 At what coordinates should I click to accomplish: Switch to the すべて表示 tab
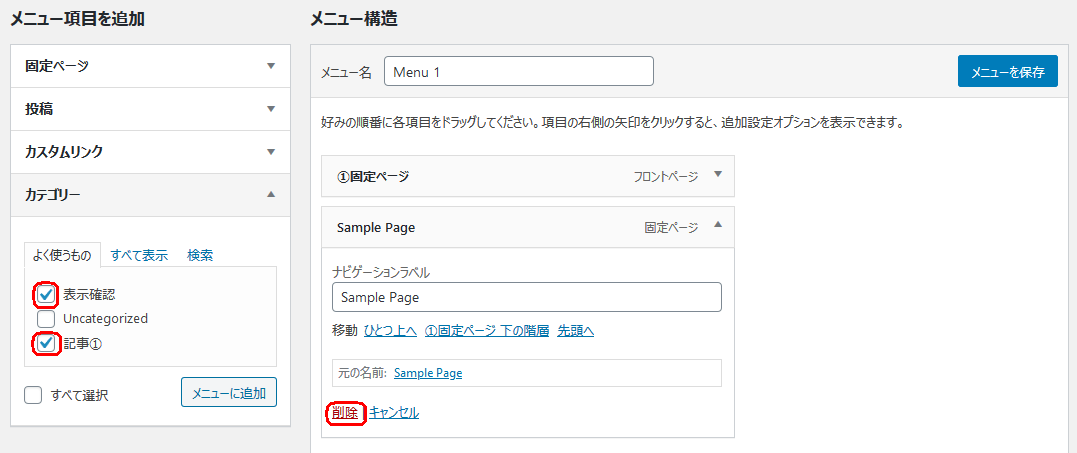[139, 255]
